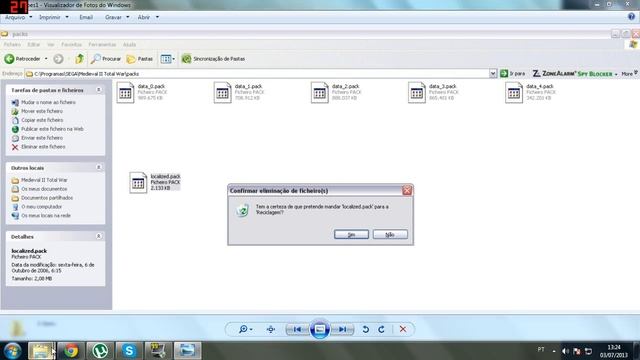
Task: Open Os meus locais na rede link
Action: [46, 216]
